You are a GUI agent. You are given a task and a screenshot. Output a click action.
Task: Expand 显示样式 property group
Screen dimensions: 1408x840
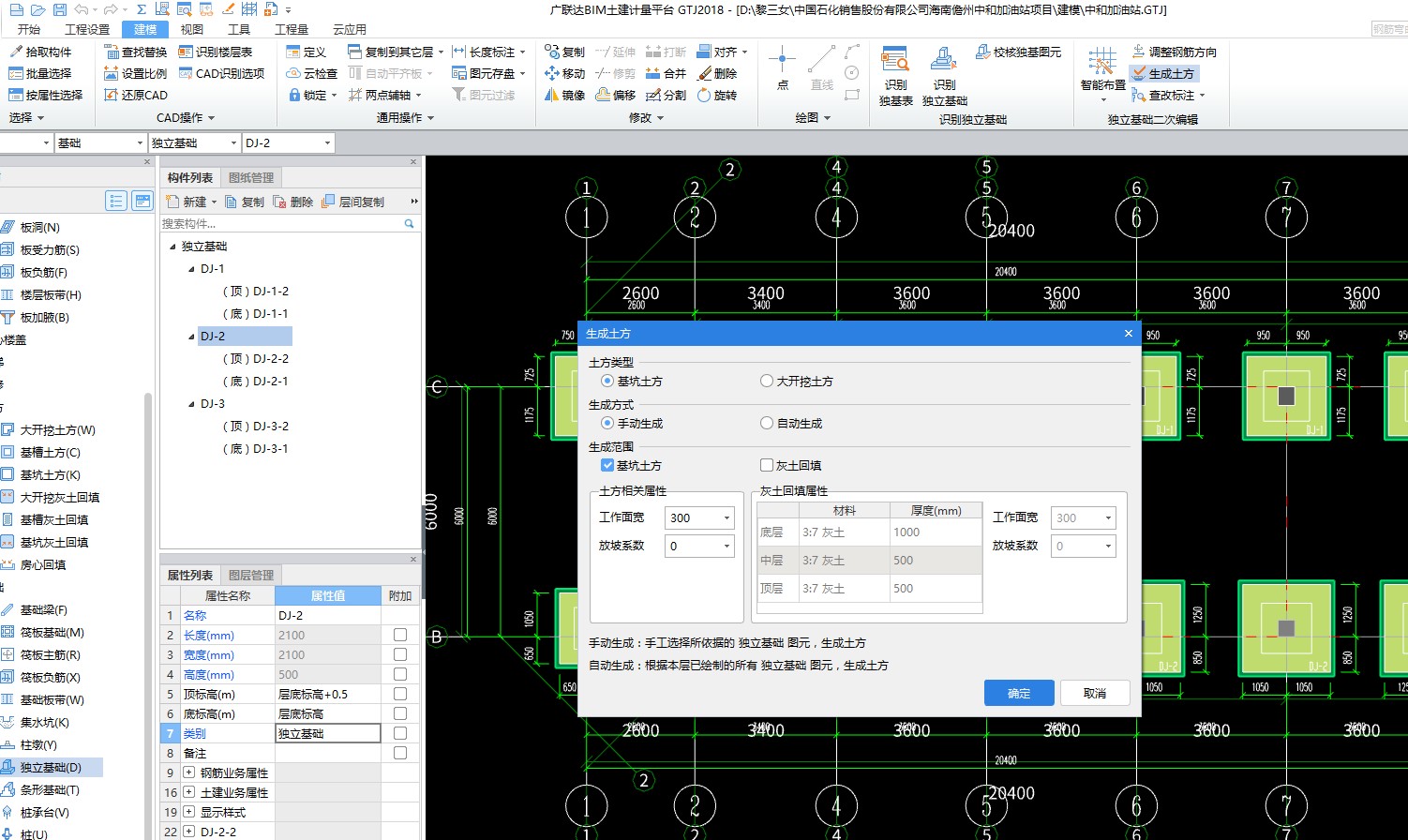(189, 812)
